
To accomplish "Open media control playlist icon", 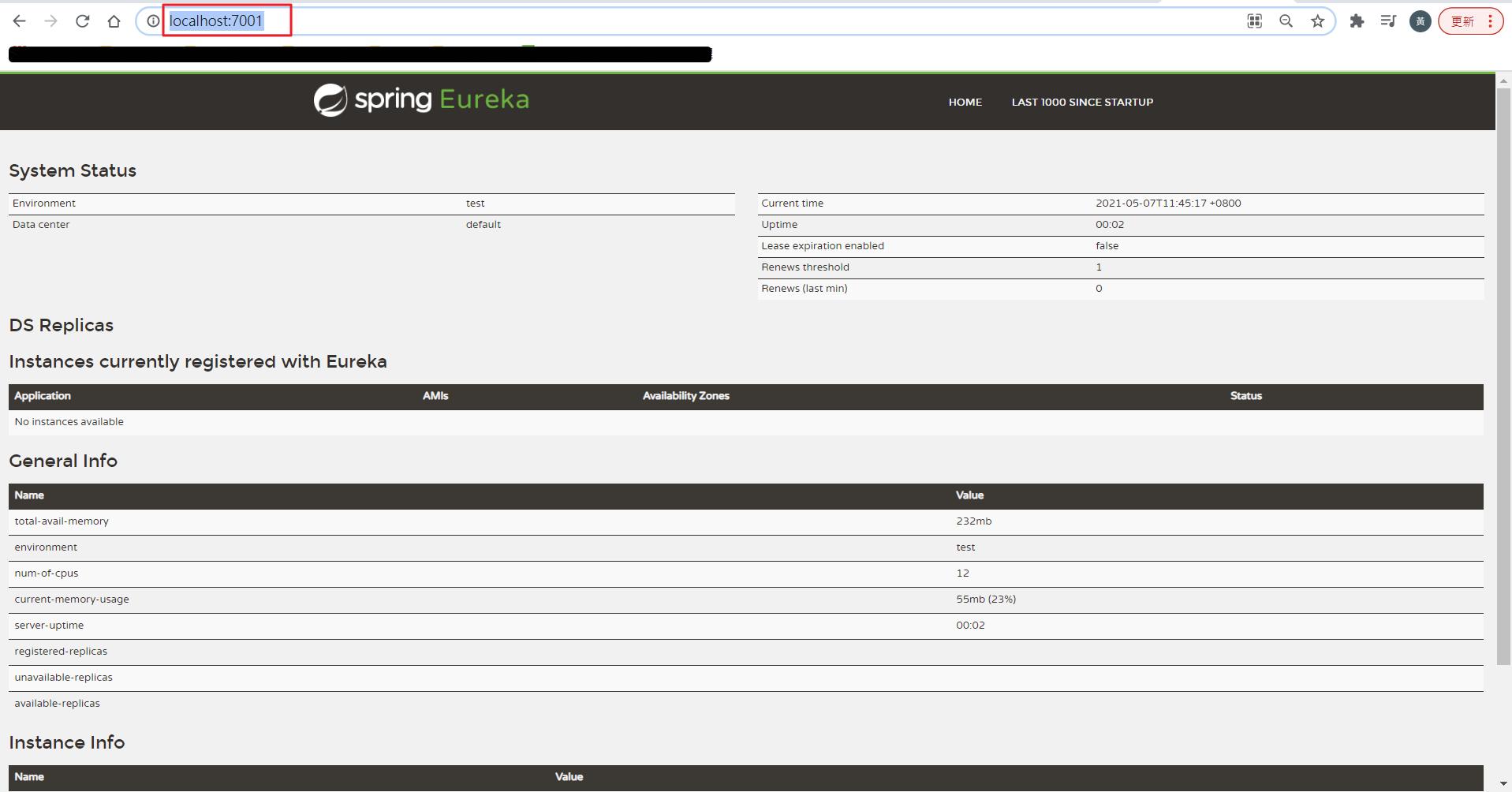I will click(x=1388, y=21).
